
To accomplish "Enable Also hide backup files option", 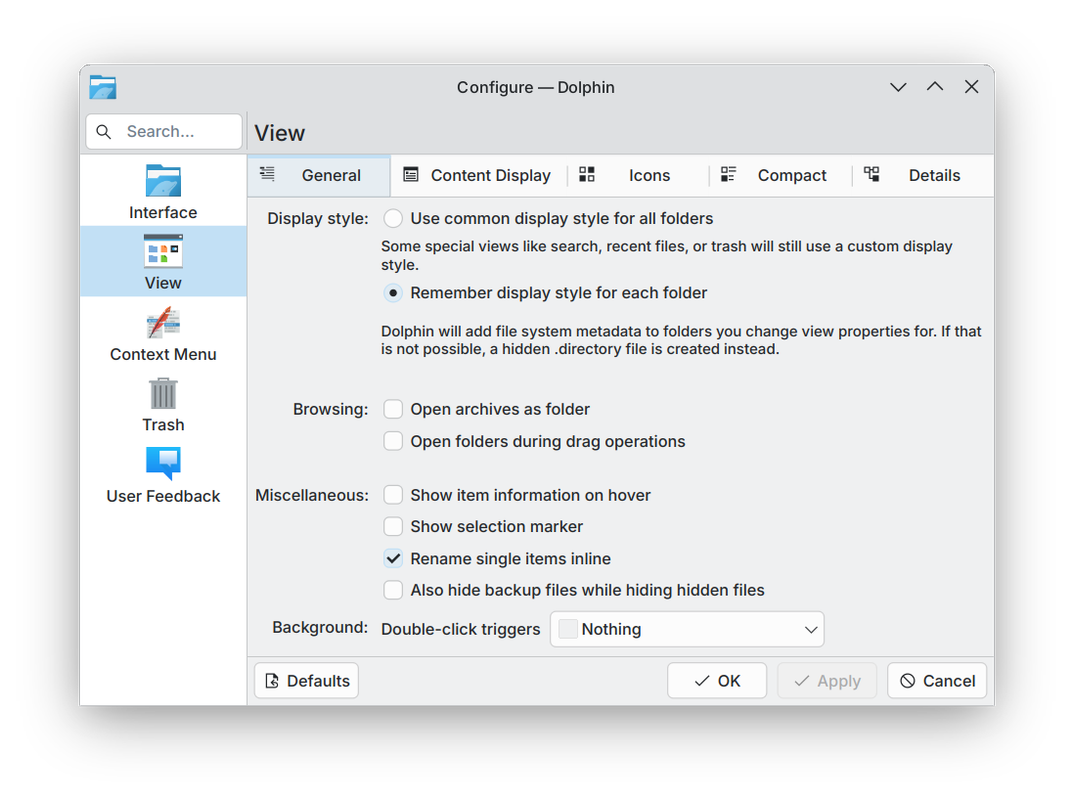I will pyautogui.click(x=574, y=590).
